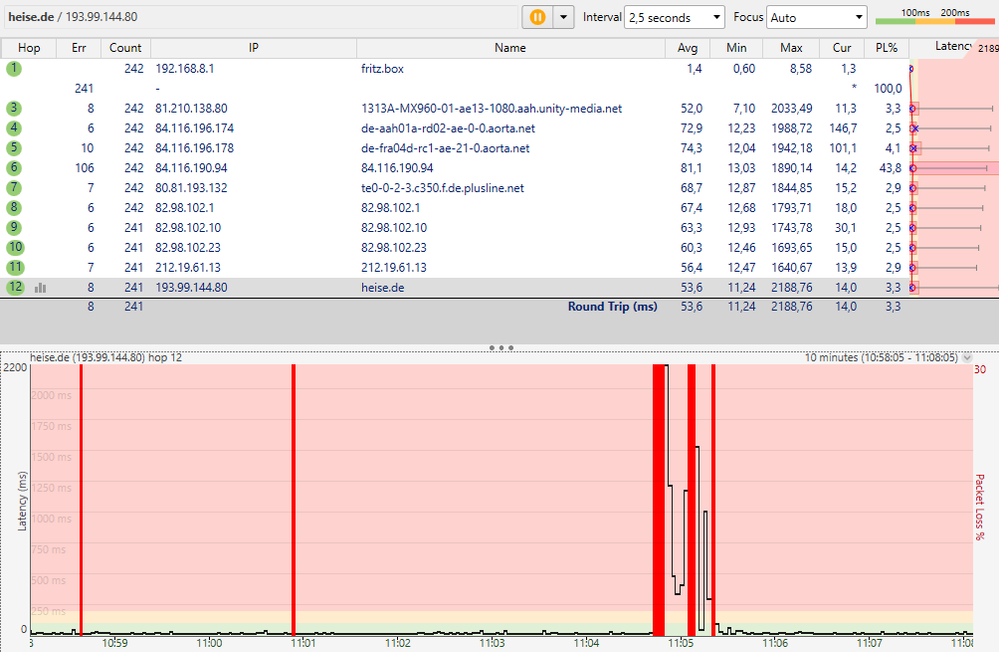Screen dimensions: 999x652
Task: Select te0-0-2-3.c350.f.de.plusline.net hostname
Action: [x=442, y=187]
